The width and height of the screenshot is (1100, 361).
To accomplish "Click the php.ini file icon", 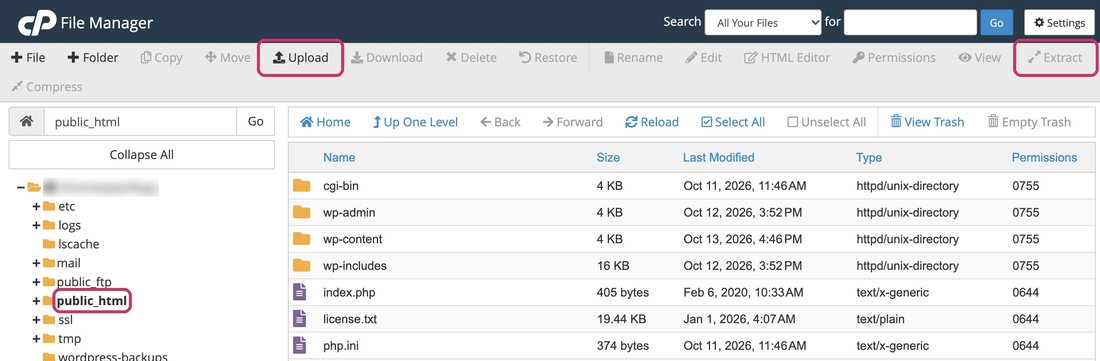I will (300, 346).
